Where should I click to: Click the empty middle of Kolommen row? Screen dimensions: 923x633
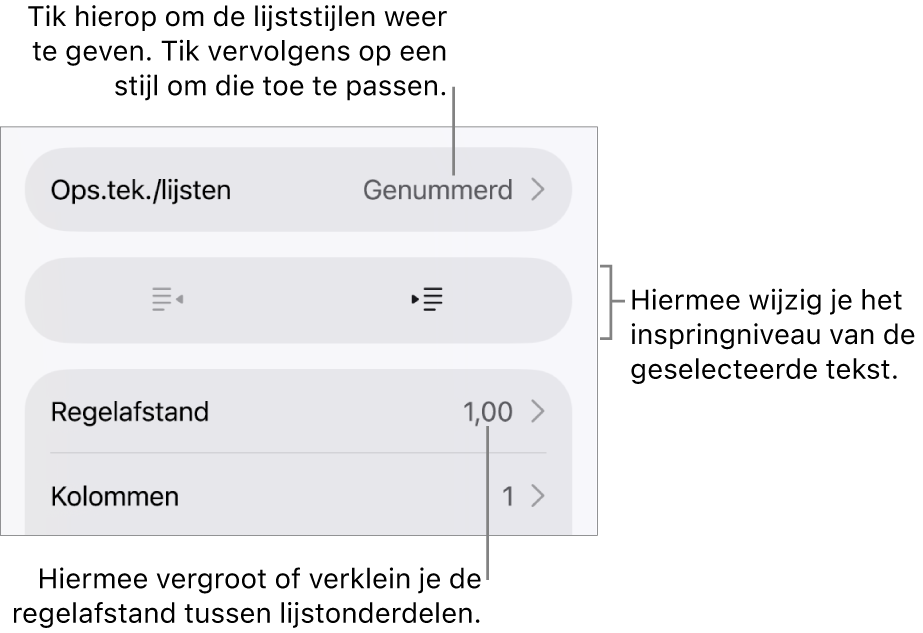(340, 496)
